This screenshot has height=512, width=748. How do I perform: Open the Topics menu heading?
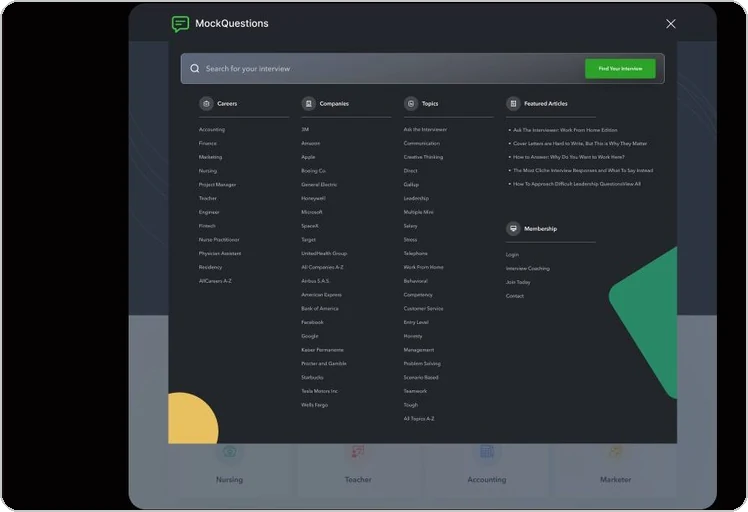point(430,104)
